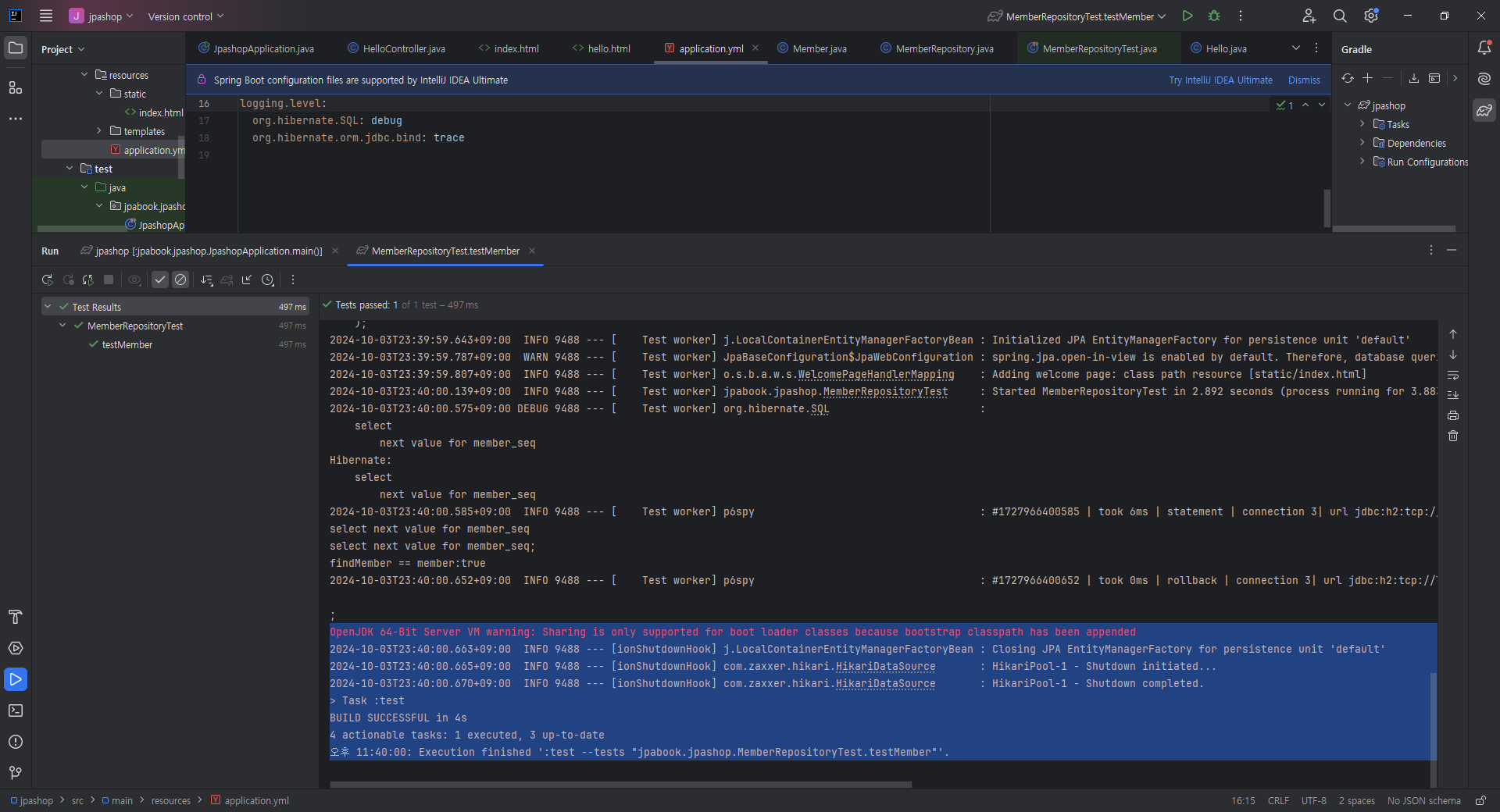Collapse the test folder in Project tree
Viewport: 1500px width, 812px height.
(x=70, y=169)
